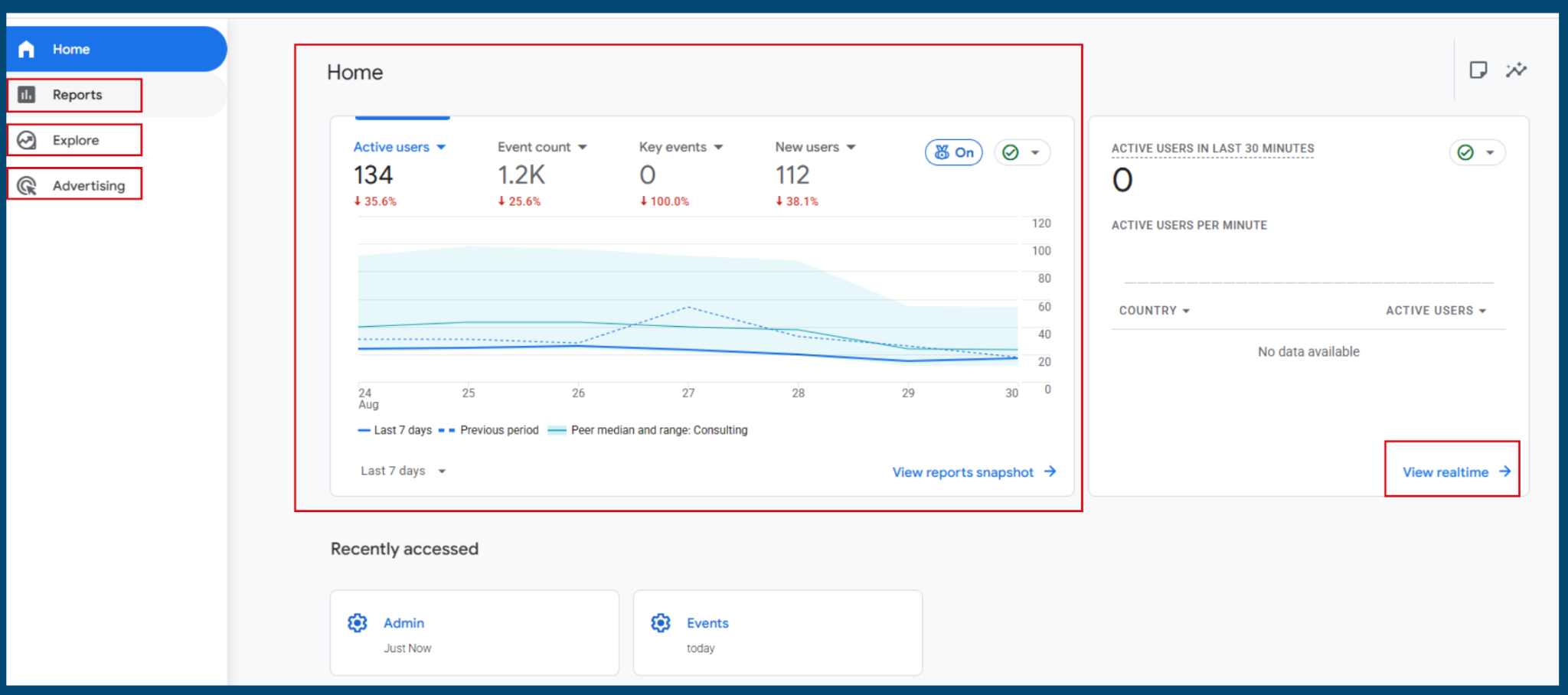The width and height of the screenshot is (1568, 695).
Task: Click the Events card gear icon
Action: (x=661, y=623)
